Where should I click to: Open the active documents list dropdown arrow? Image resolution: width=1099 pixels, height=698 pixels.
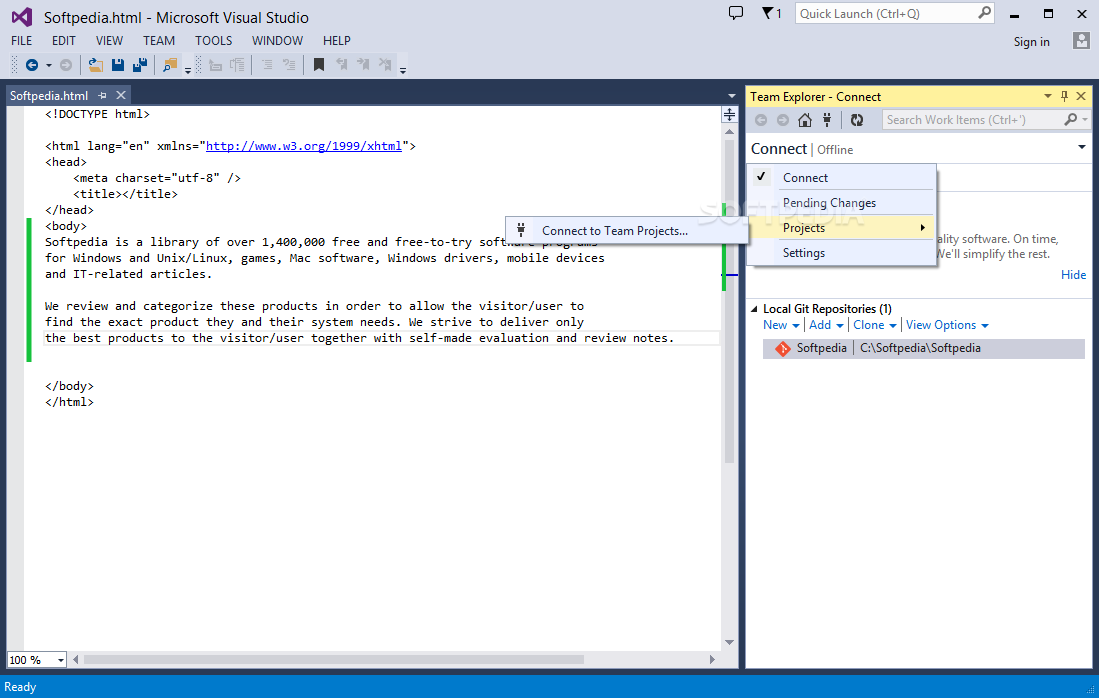732,96
